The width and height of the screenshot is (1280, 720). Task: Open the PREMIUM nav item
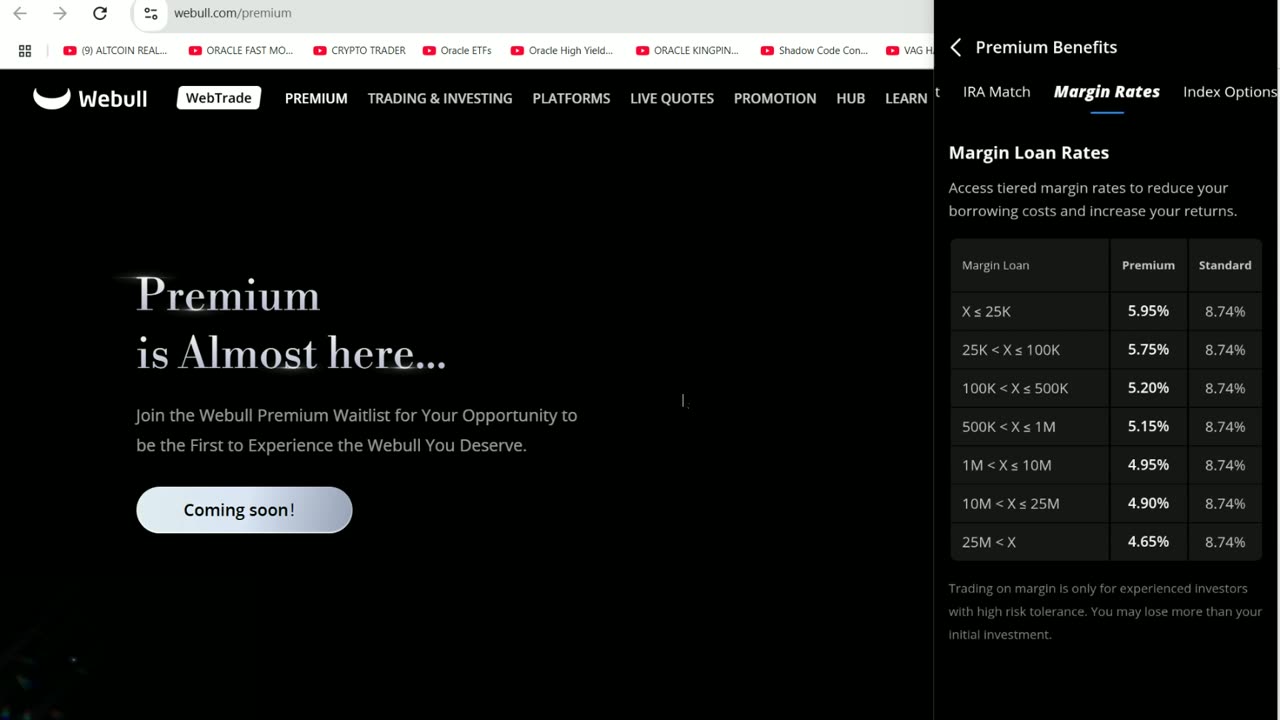[316, 98]
